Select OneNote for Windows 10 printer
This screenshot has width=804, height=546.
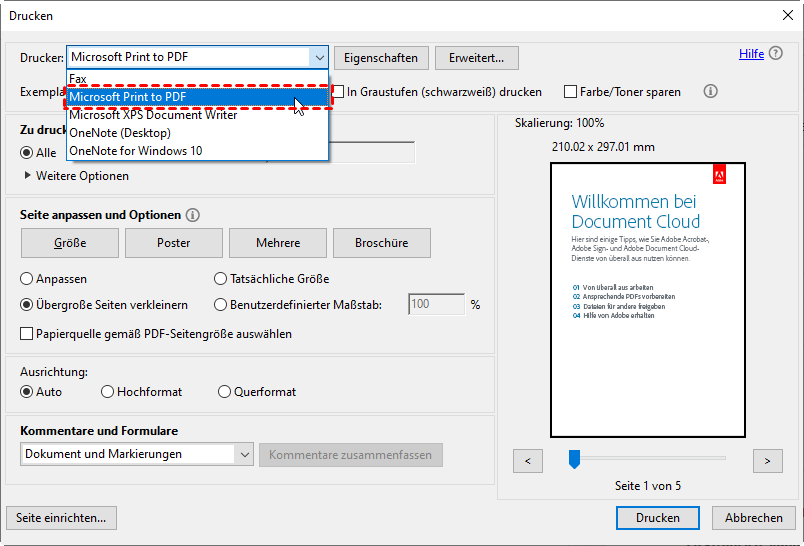coord(197,151)
